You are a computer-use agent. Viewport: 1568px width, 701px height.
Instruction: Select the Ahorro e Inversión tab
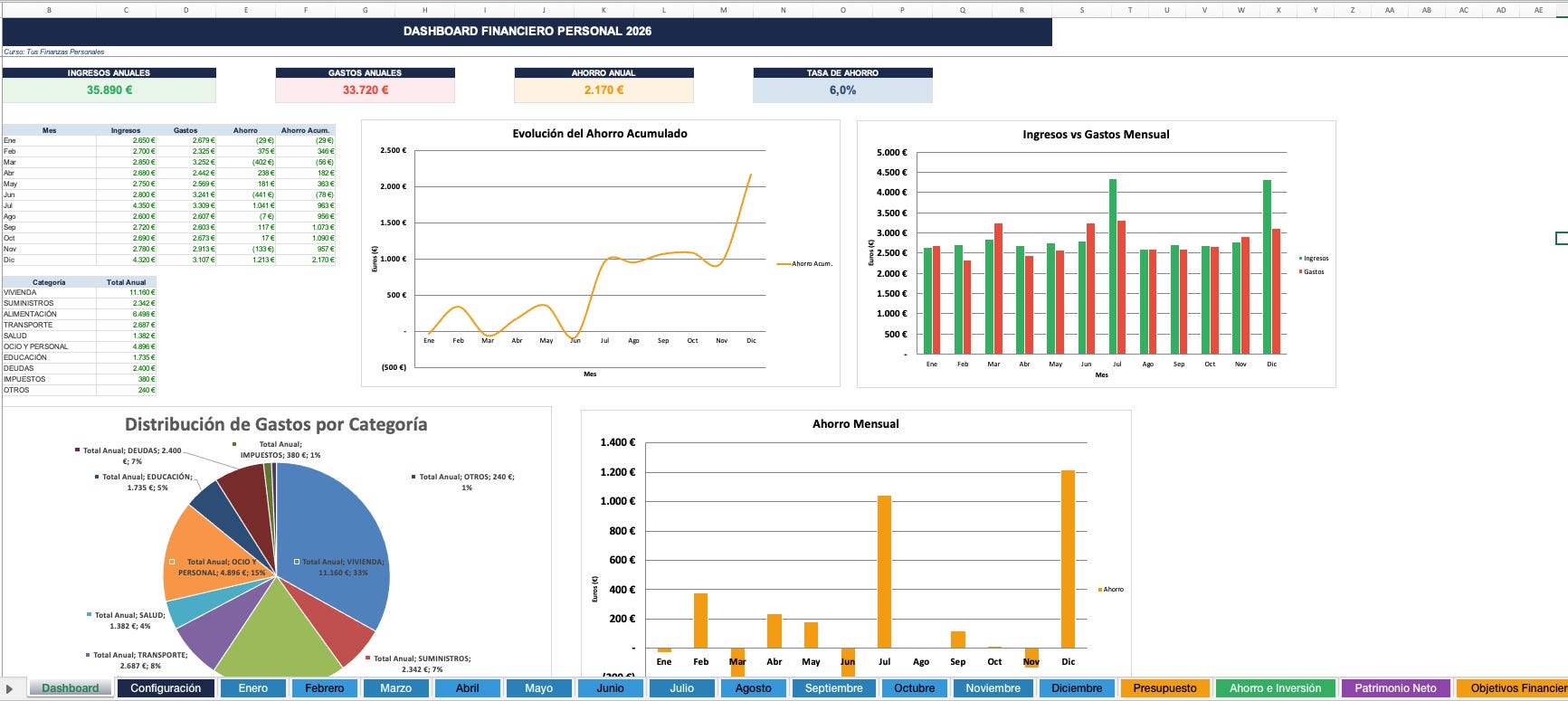[x=1275, y=688]
